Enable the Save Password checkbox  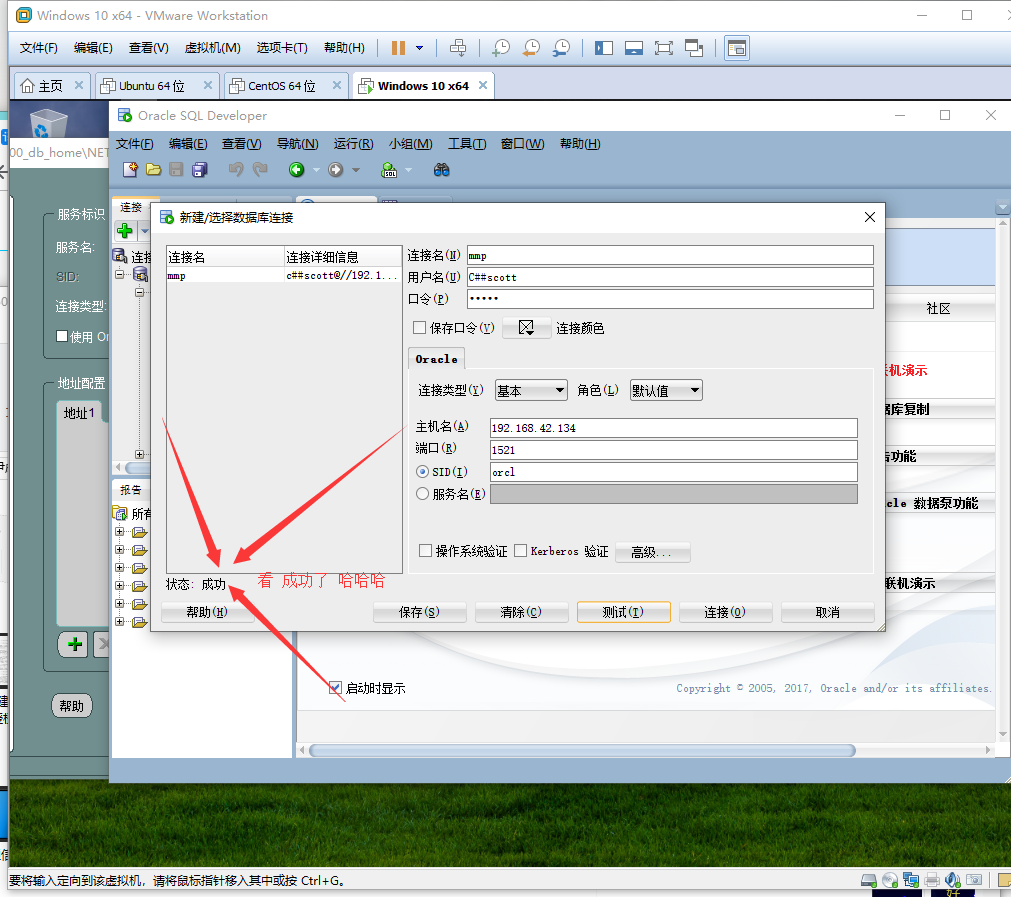(x=419, y=328)
